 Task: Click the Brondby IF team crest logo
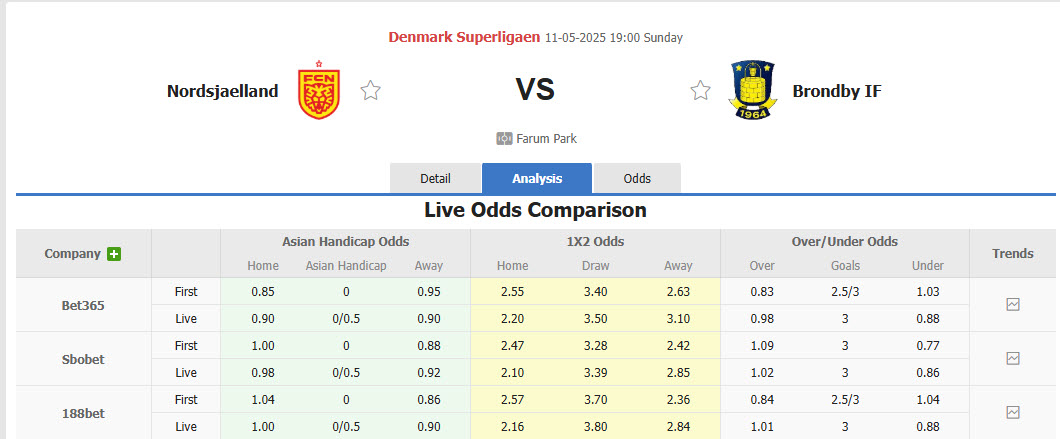pyautogui.click(x=752, y=91)
